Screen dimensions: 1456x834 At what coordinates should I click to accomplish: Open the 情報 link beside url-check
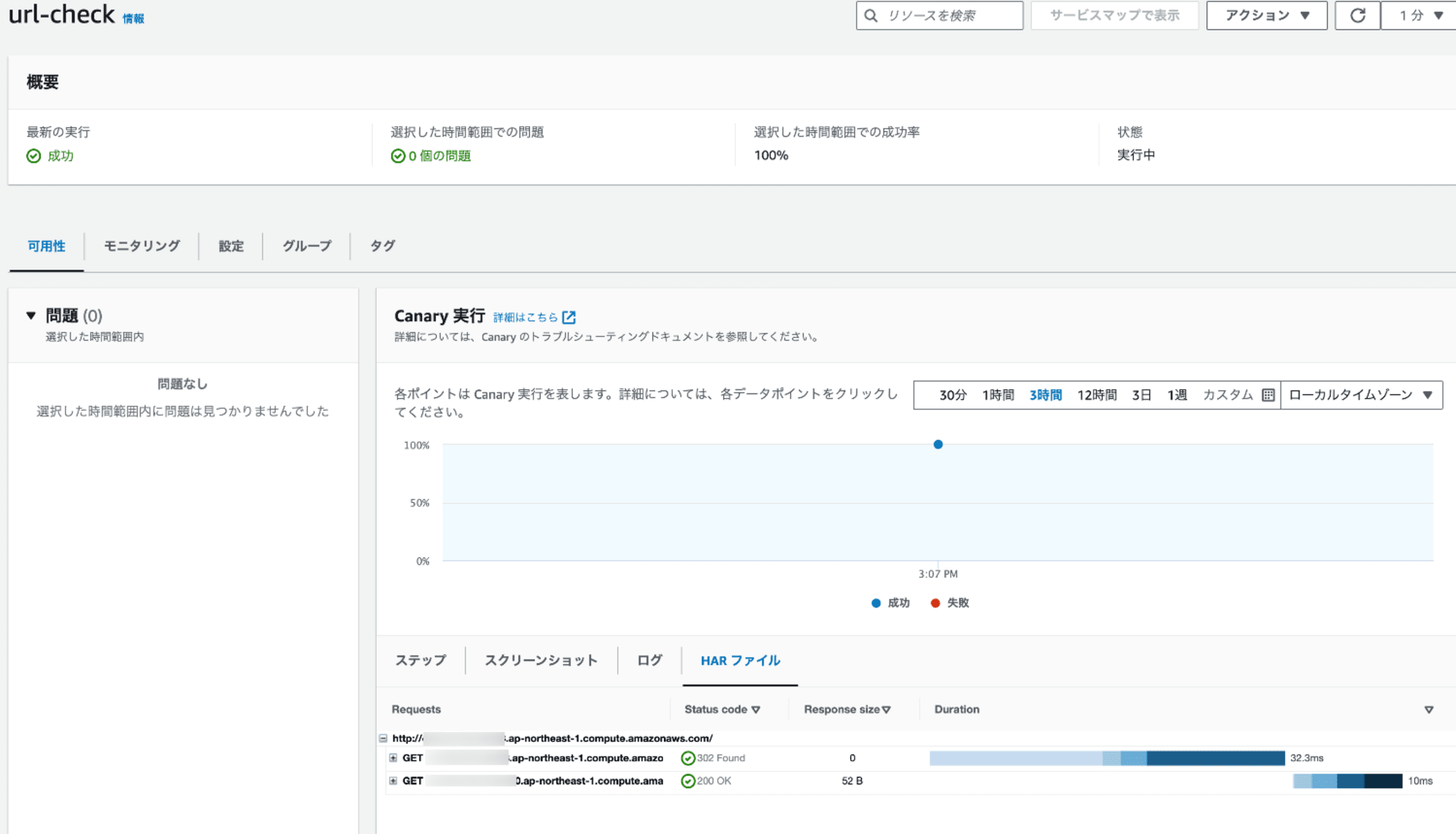[133, 19]
